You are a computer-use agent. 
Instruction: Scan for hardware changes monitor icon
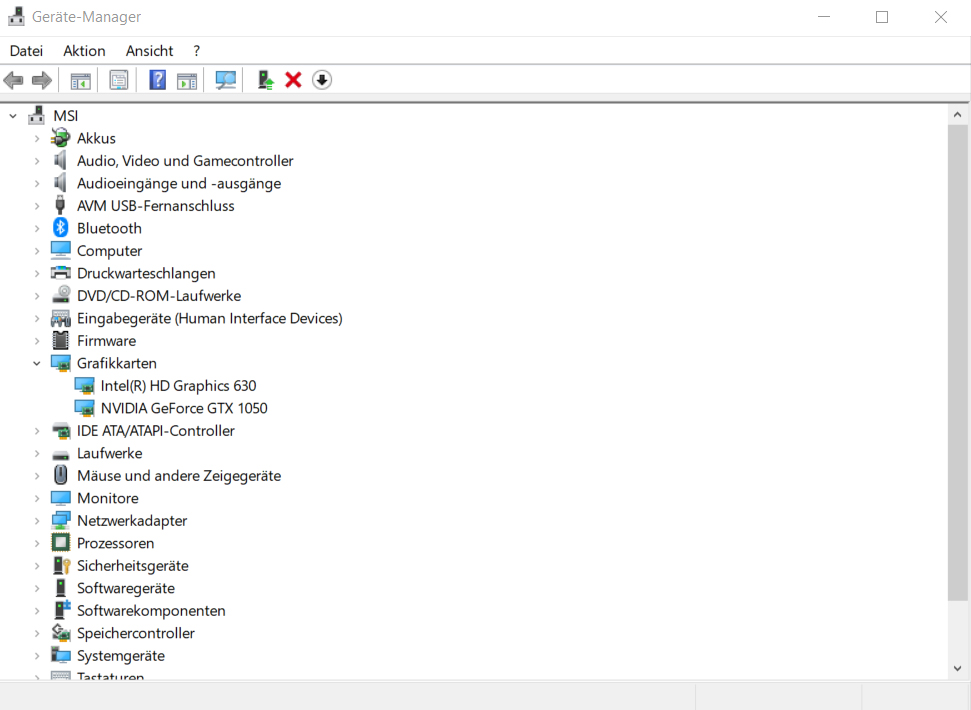(x=225, y=80)
